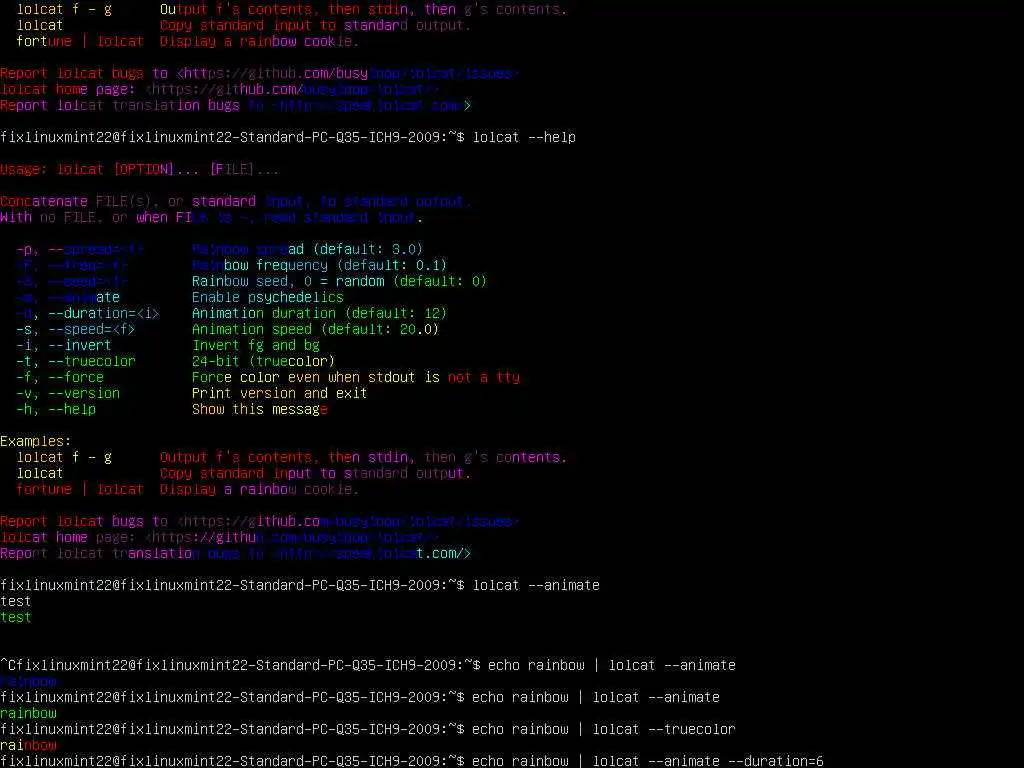
Task: Select the "-h, --help" flag in the options list
Action: (x=56, y=409)
